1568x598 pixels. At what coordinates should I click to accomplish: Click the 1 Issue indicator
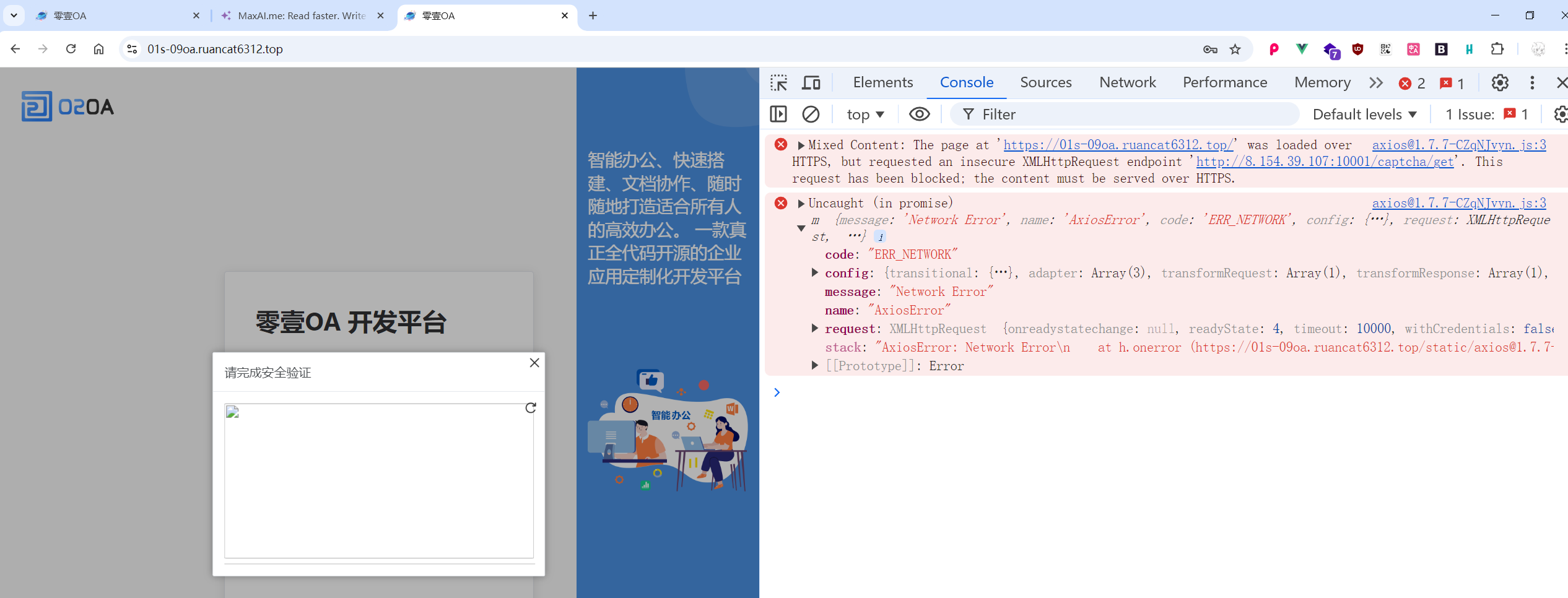click(1486, 115)
